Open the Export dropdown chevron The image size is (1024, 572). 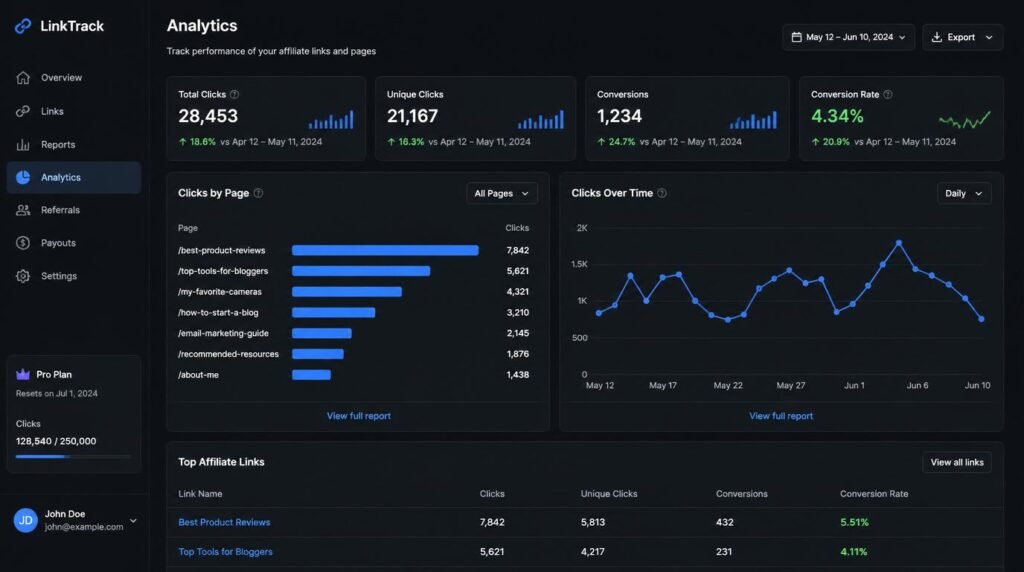[989, 37]
